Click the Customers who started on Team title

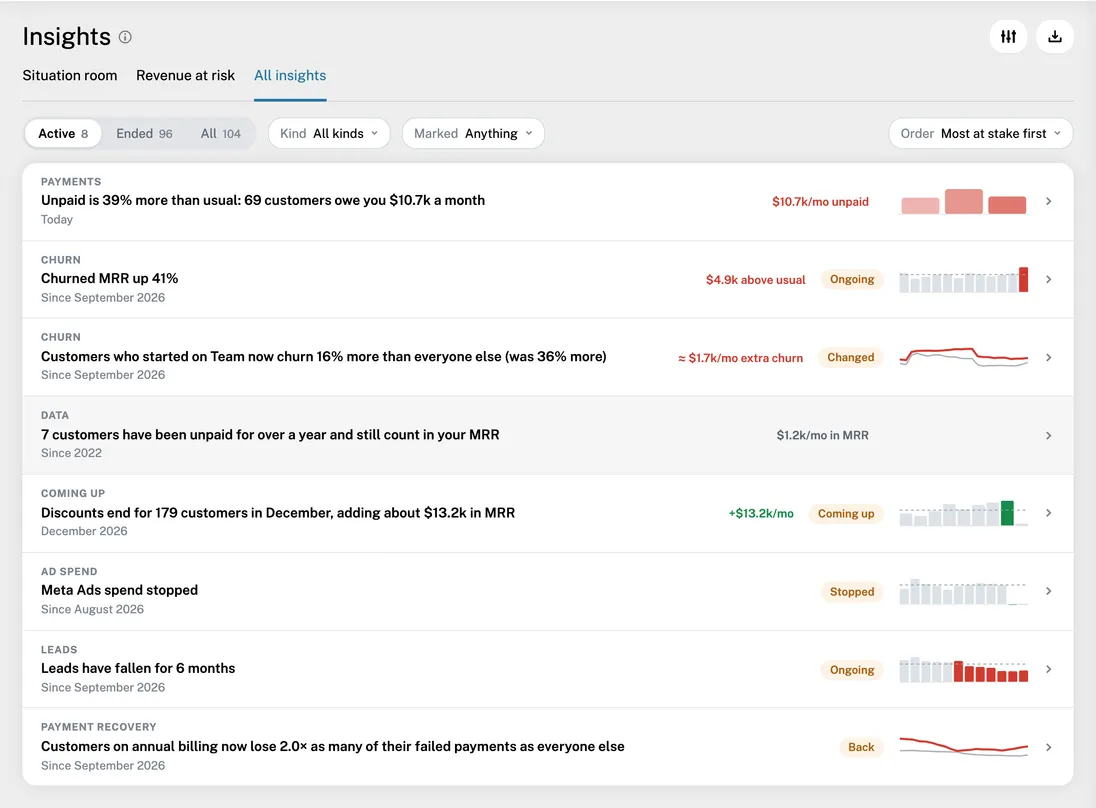click(x=324, y=356)
